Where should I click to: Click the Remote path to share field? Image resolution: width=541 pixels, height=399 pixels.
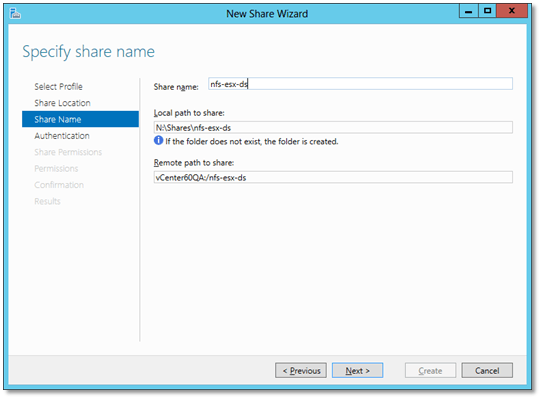tap(333, 177)
